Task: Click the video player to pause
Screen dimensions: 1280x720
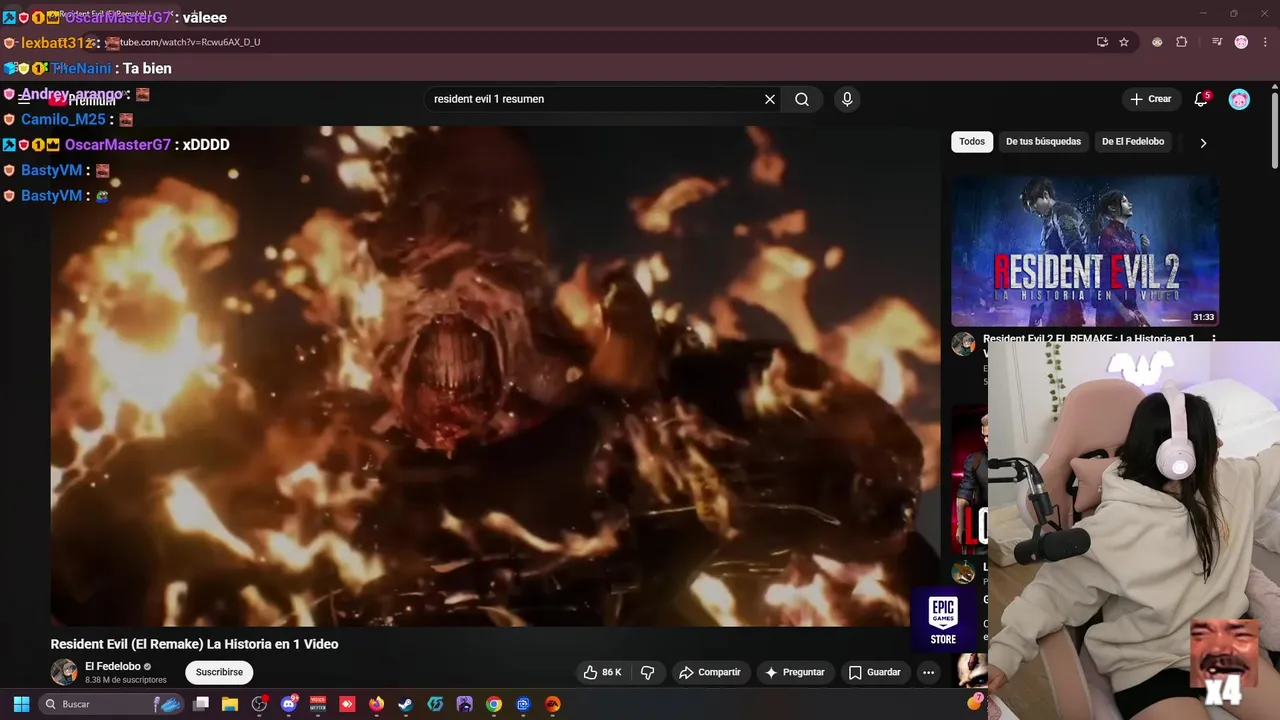Action: pyautogui.click(x=495, y=376)
